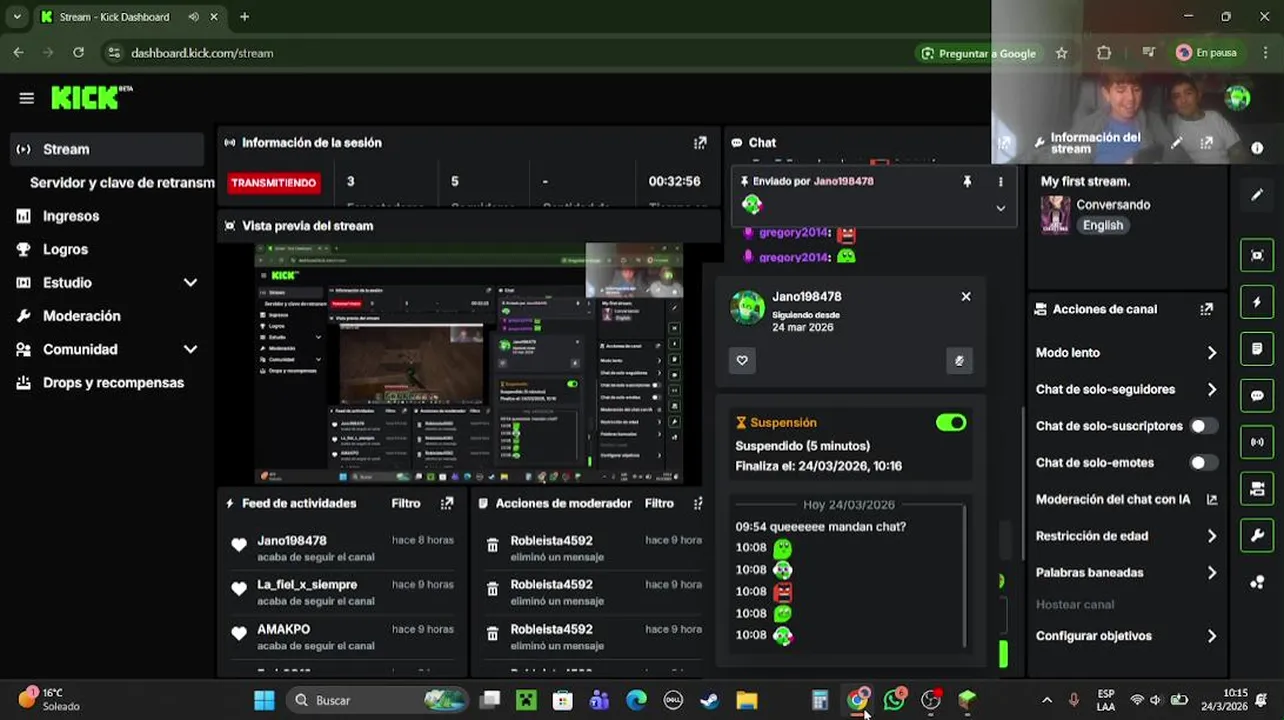Viewport: 1284px width, 720px height.
Task: Click the chat bubble icon in right sidebar
Action: pos(1257,396)
